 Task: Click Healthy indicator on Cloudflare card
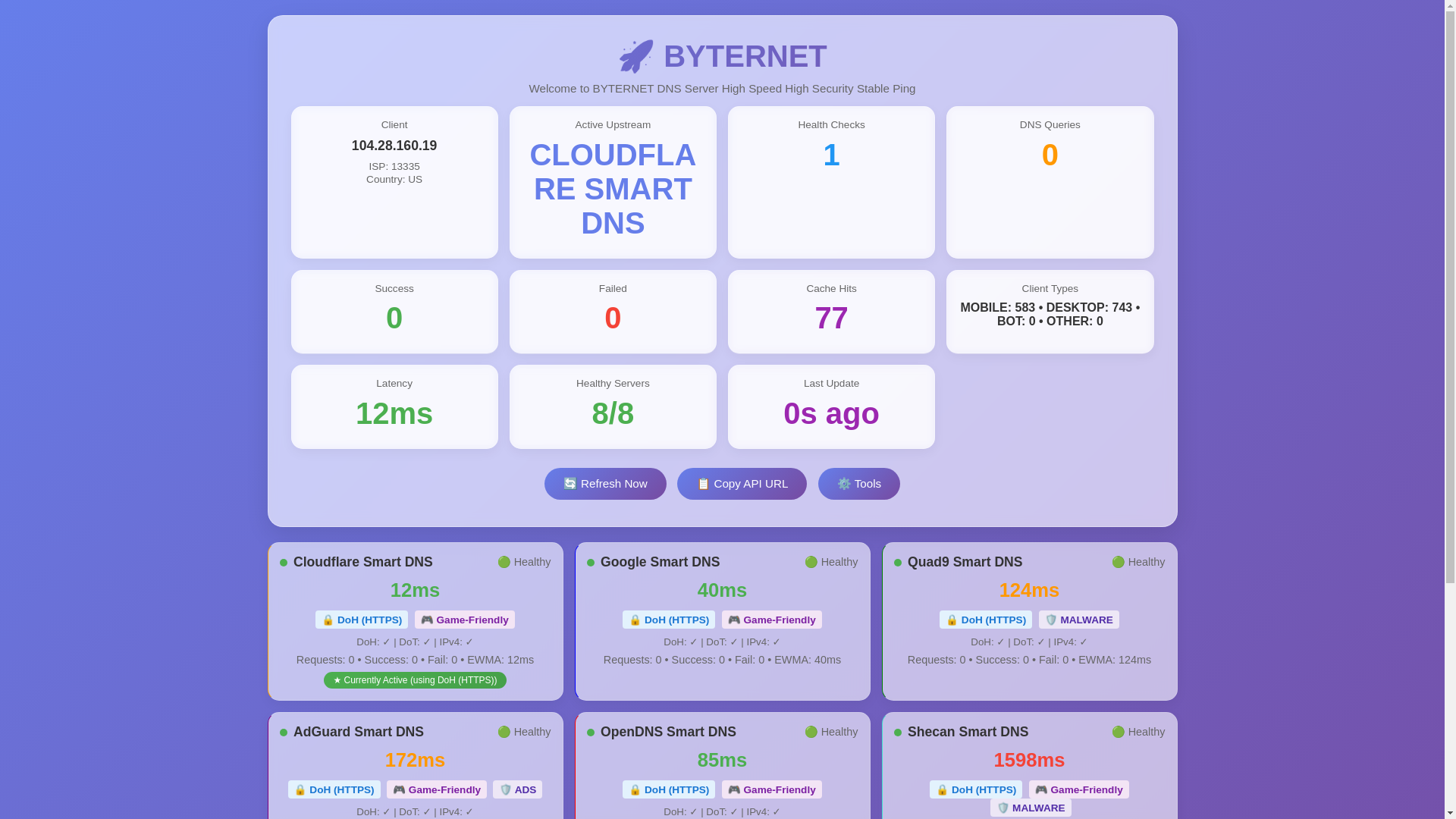pyautogui.click(x=524, y=562)
